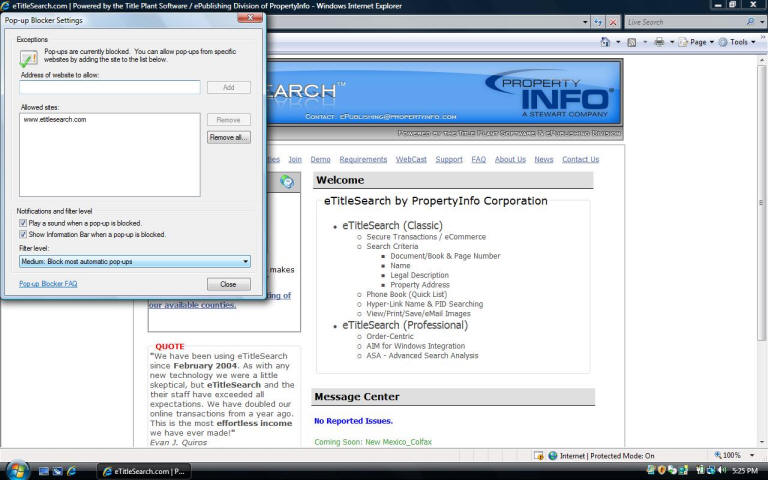
Task: Toggle Play a sound when pop-up blocked
Action: click(x=23, y=223)
